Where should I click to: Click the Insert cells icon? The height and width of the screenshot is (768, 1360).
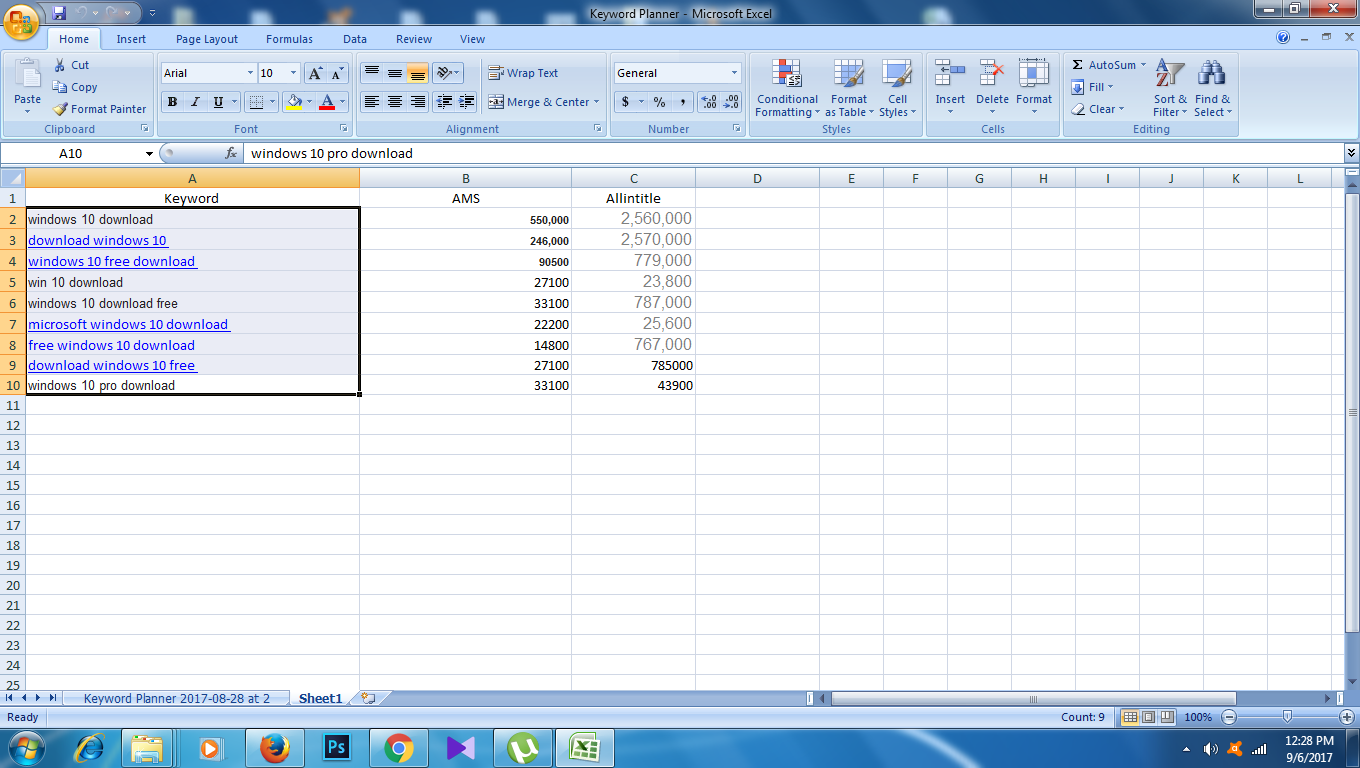coord(950,74)
